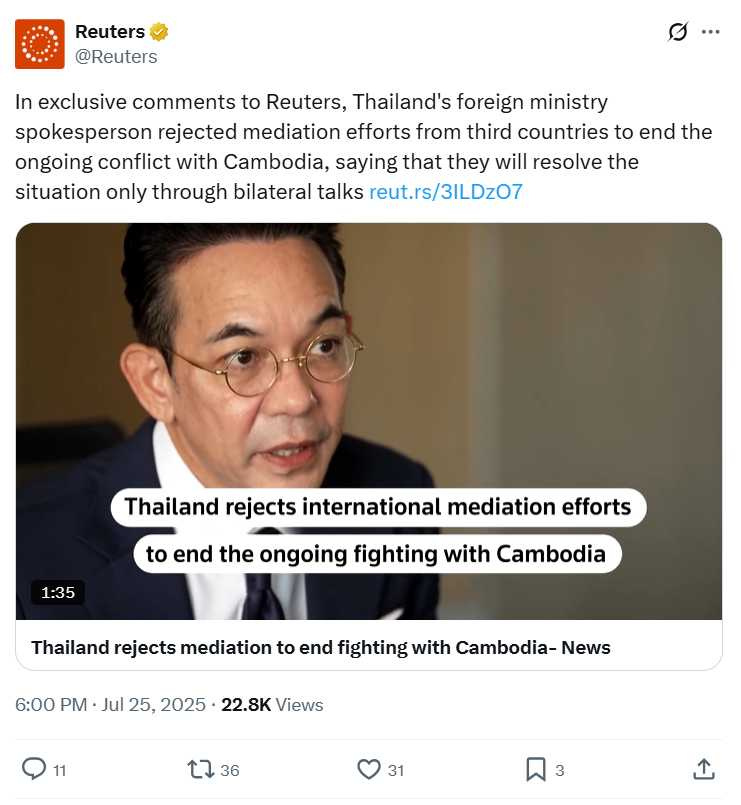View the 11 replies via the comment bubble
The image size is (741, 805).
click(x=47, y=769)
